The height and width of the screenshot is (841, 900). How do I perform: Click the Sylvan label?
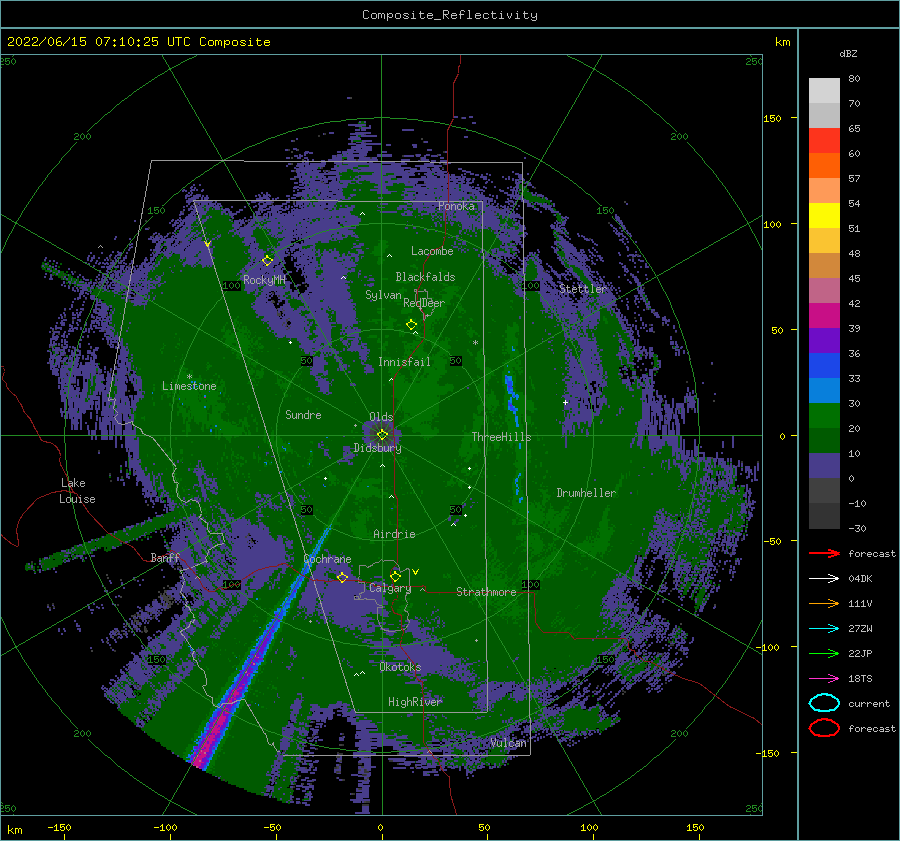(383, 295)
